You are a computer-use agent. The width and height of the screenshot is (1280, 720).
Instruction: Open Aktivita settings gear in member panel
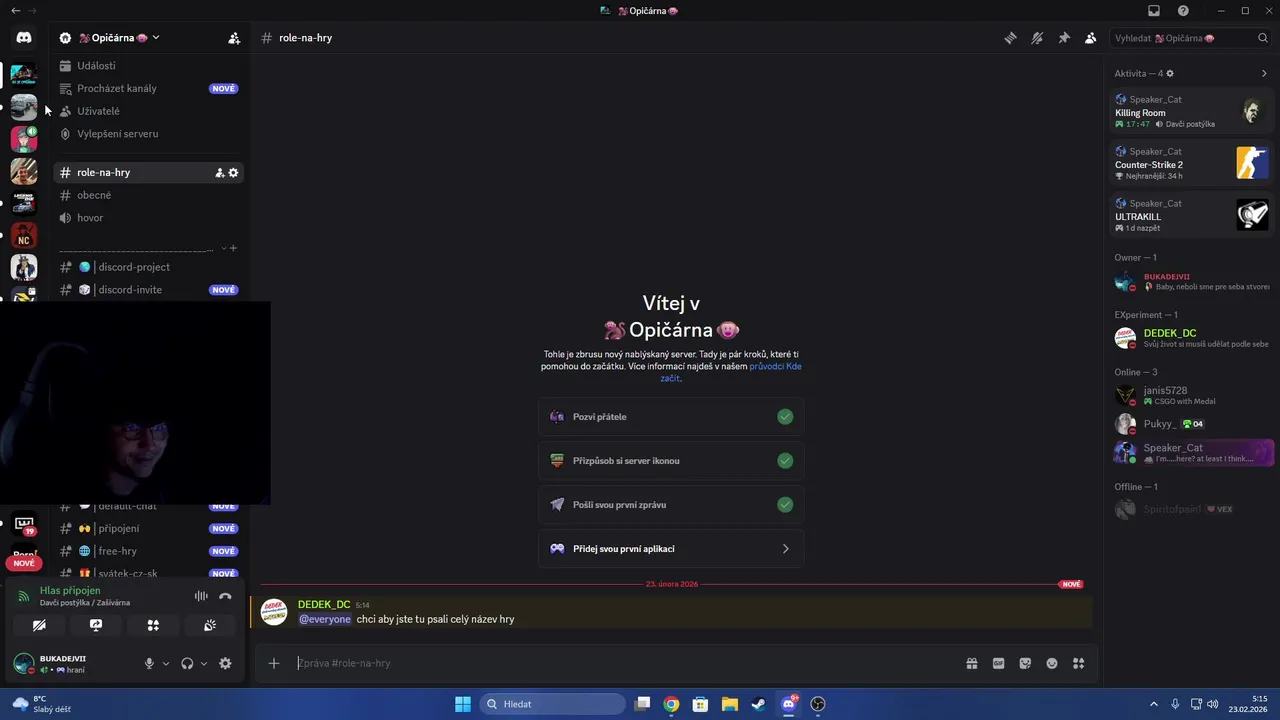[x=1170, y=73]
